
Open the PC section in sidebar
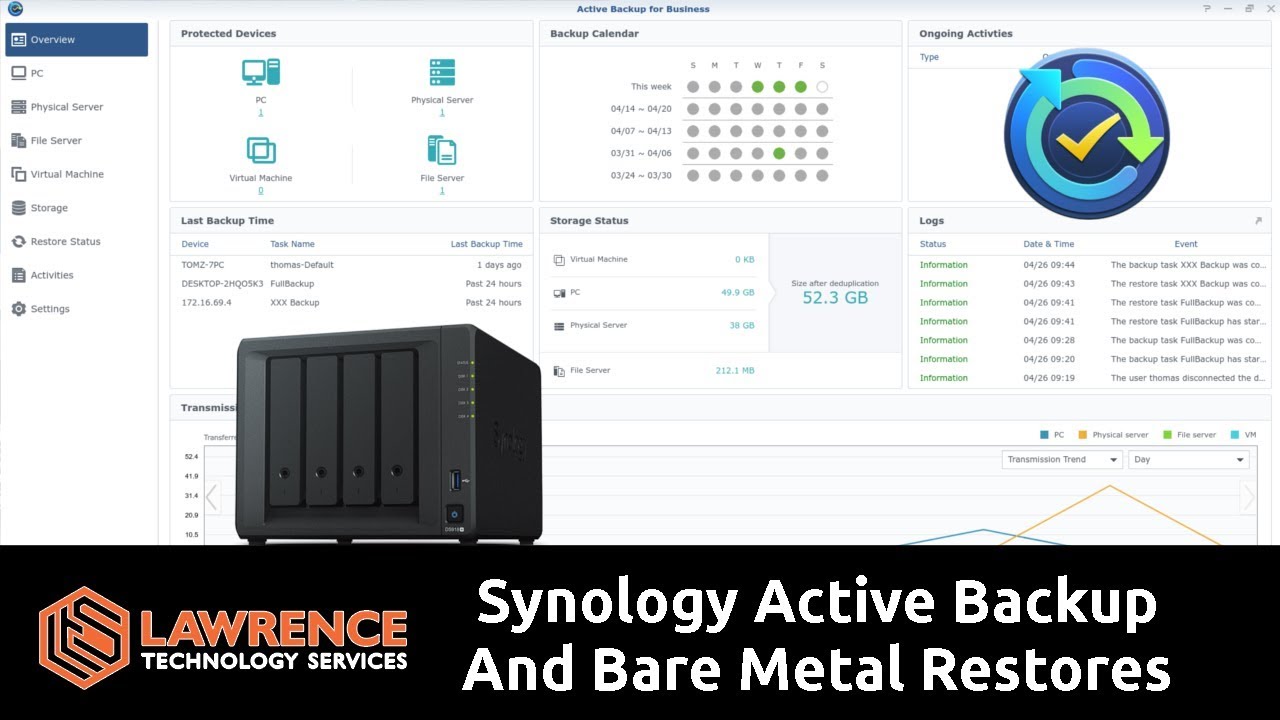pyautogui.click(x=77, y=73)
